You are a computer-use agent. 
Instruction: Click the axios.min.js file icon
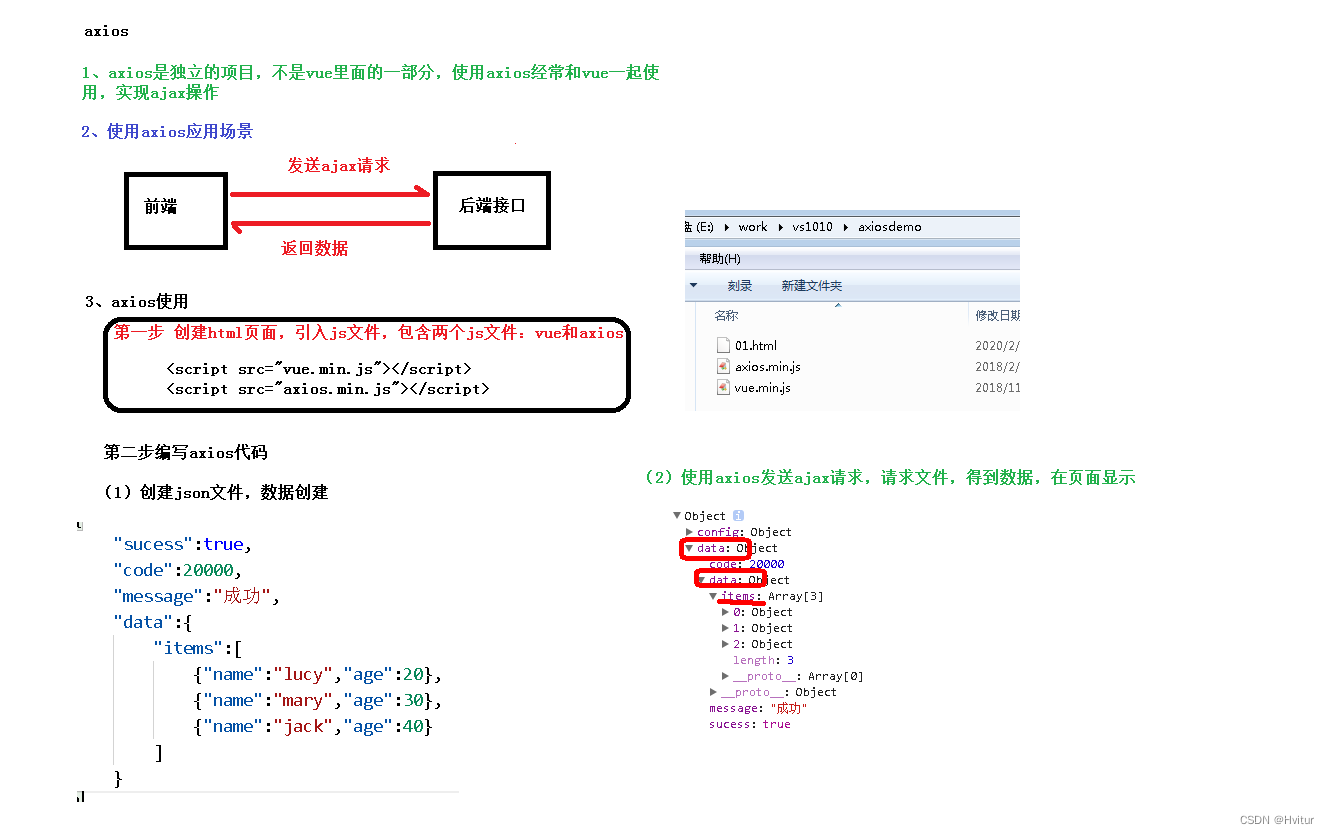tap(724, 366)
